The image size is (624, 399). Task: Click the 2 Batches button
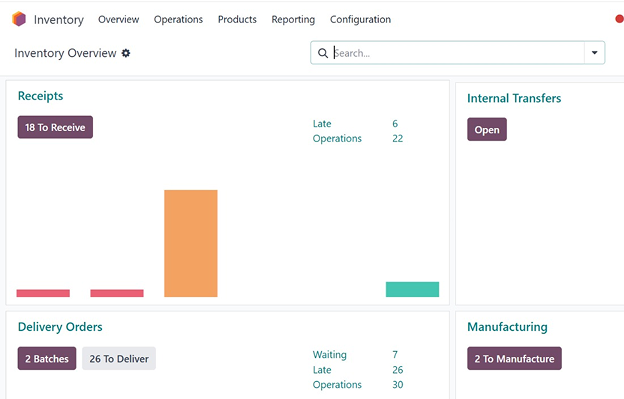coord(47,358)
